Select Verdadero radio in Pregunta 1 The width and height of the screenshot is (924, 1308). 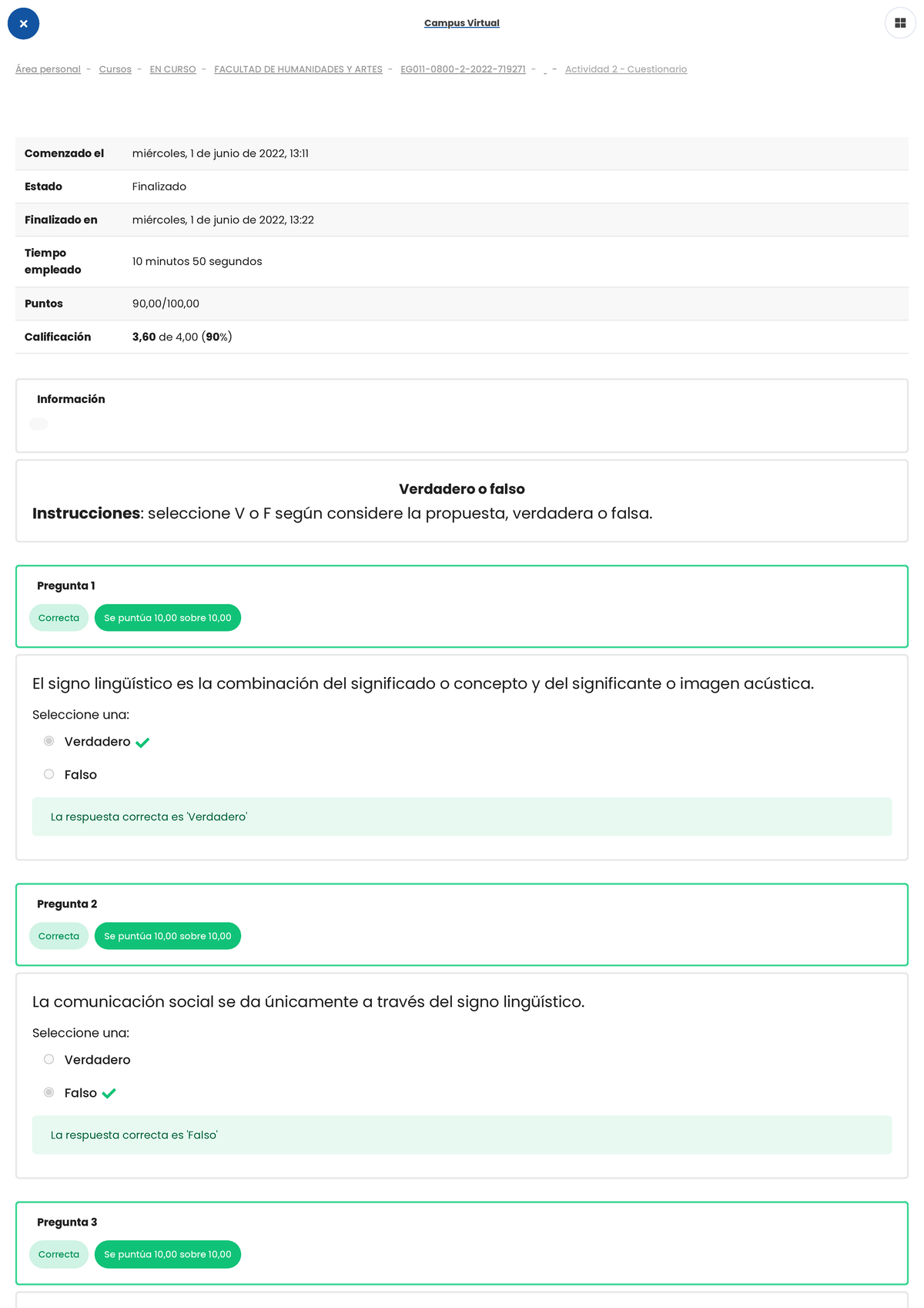click(x=49, y=741)
